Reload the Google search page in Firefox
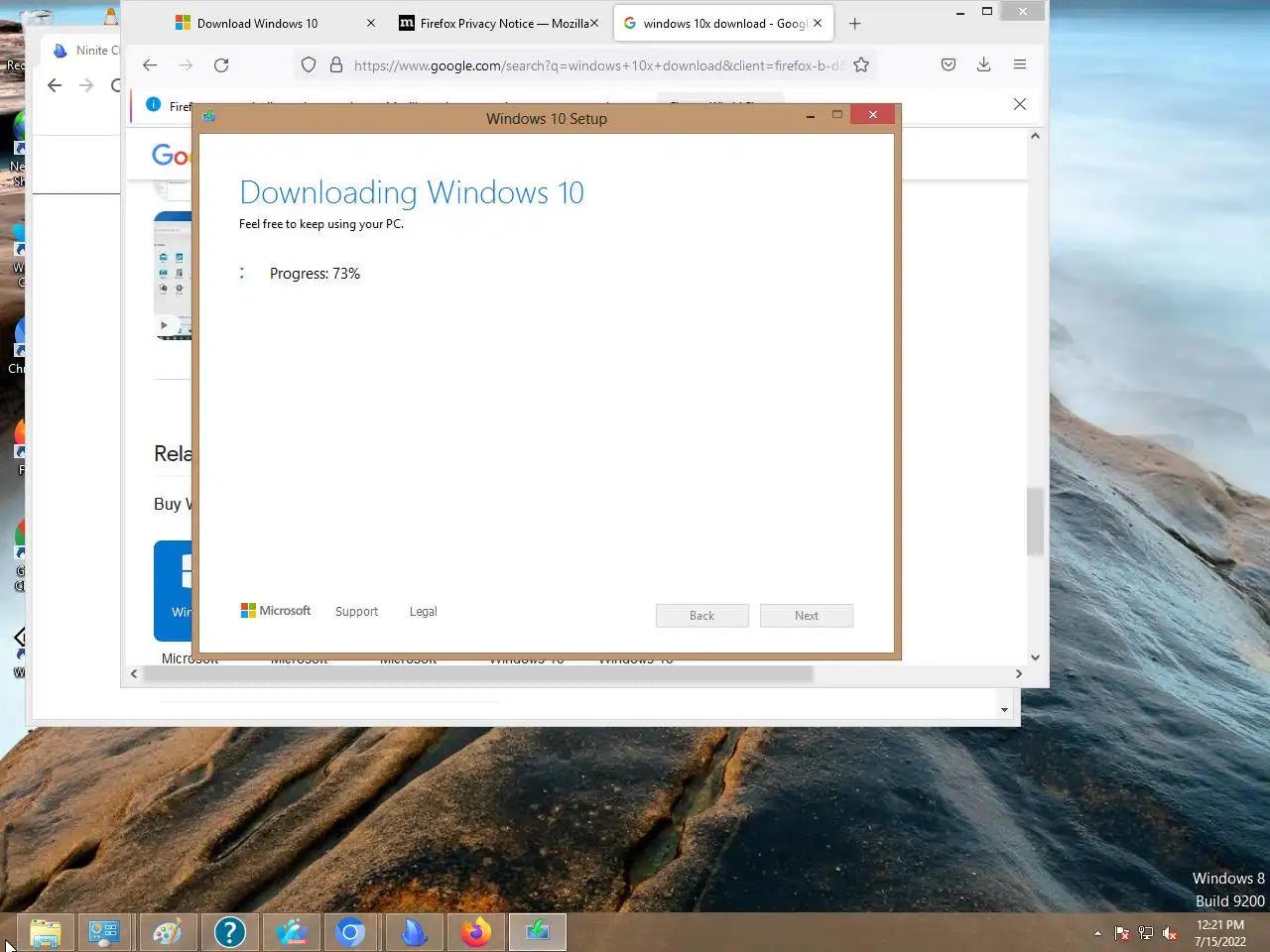This screenshot has width=1270, height=952. coord(221,65)
